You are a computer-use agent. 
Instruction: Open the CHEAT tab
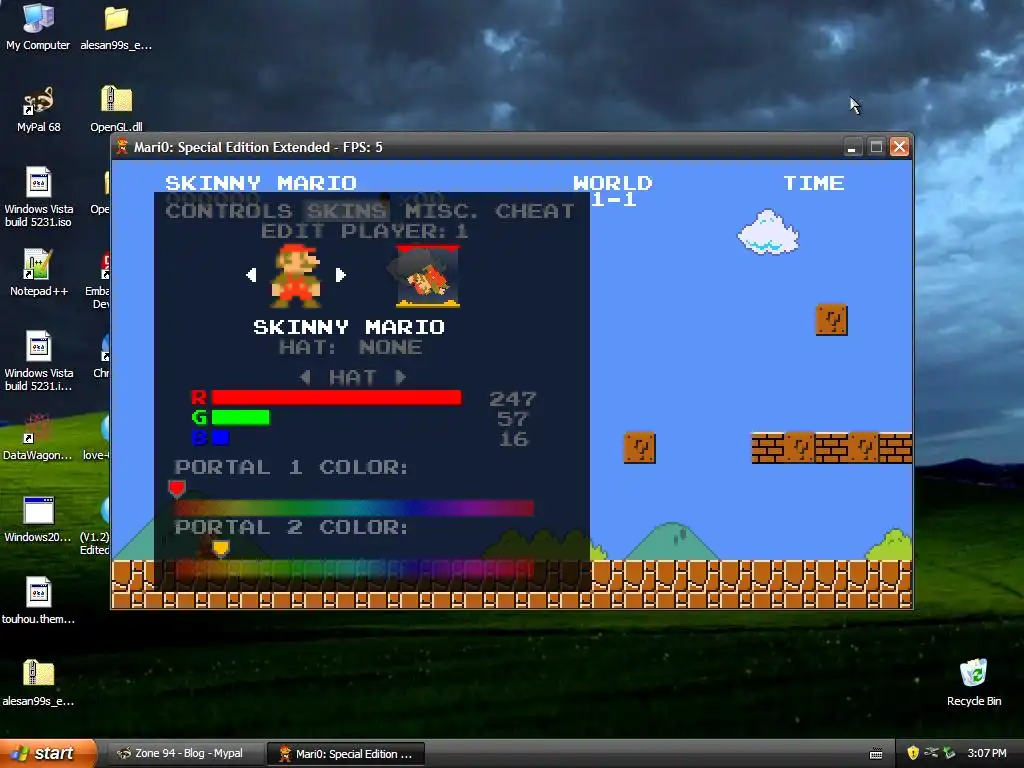(x=534, y=211)
